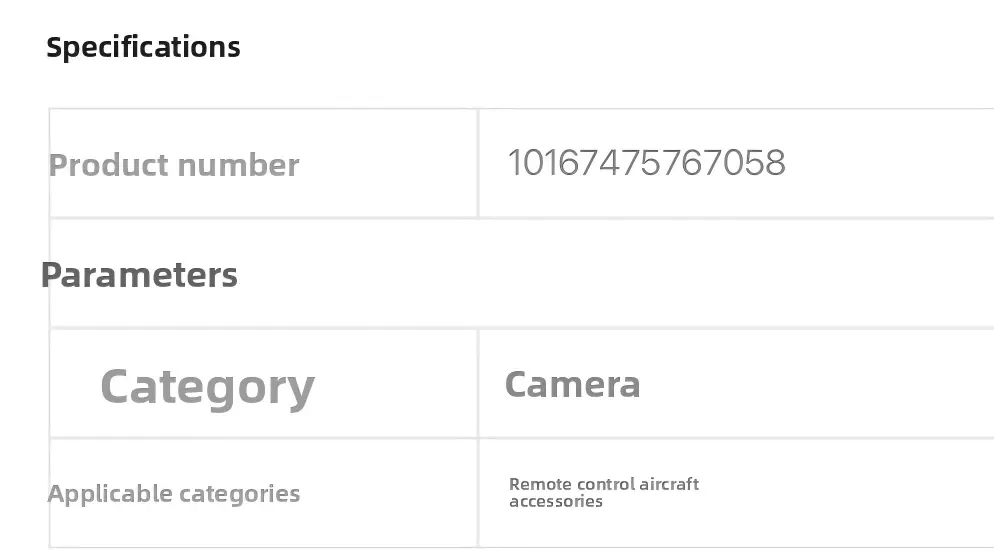Click the empty cell right of Parameters heading
This screenshot has height=559, width=994.
tap(700, 273)
